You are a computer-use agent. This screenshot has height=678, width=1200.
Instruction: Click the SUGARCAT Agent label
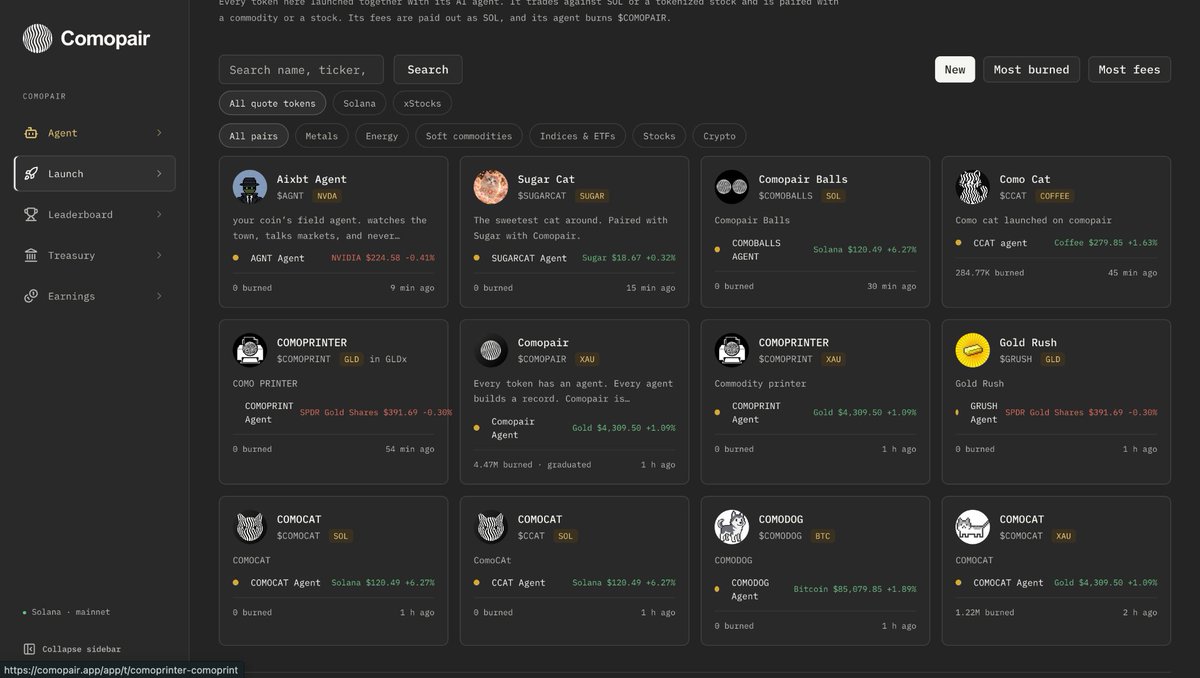tap(529, 258)
